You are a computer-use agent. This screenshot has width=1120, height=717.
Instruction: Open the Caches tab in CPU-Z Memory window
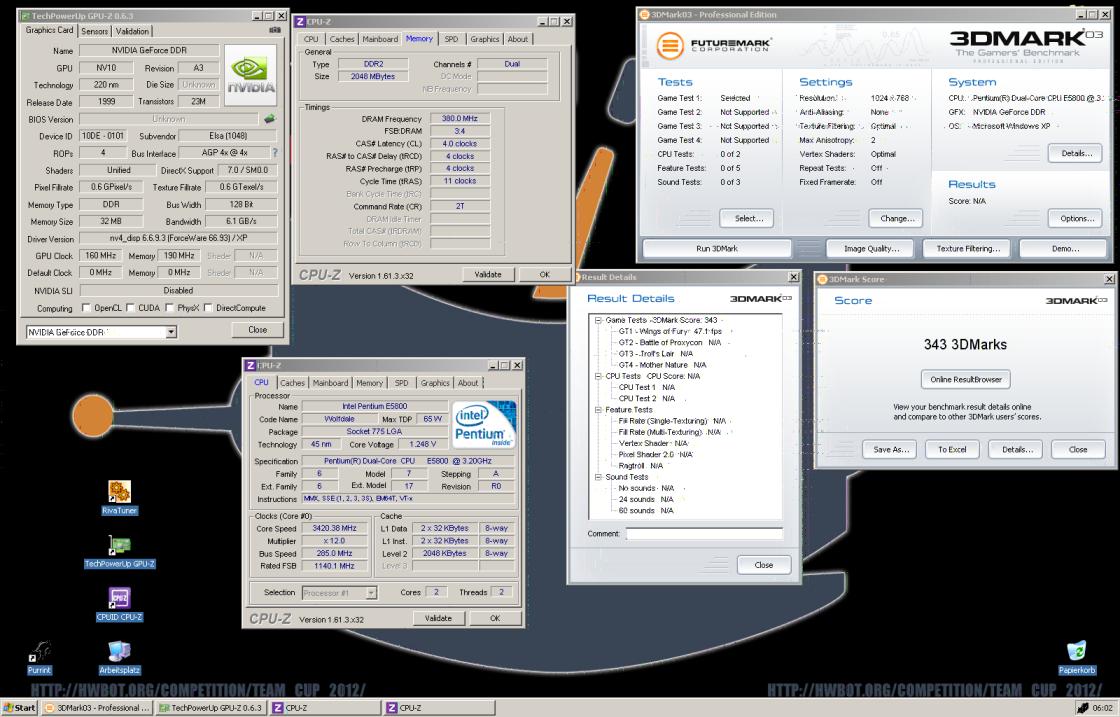(x=341, y=39)
